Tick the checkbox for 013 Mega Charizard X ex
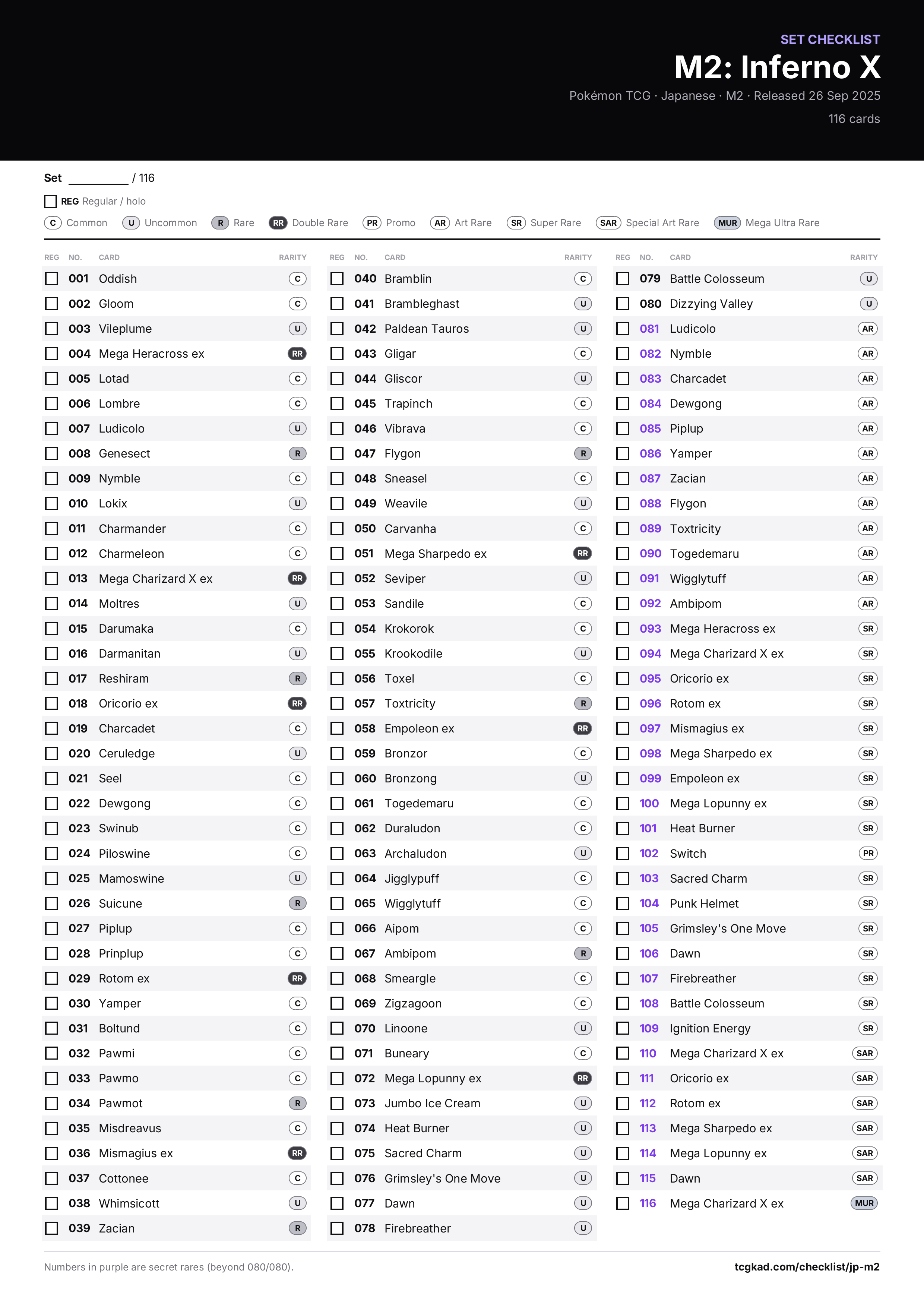The width and height of the screenshot is (924, 1307). coord(52,578)
